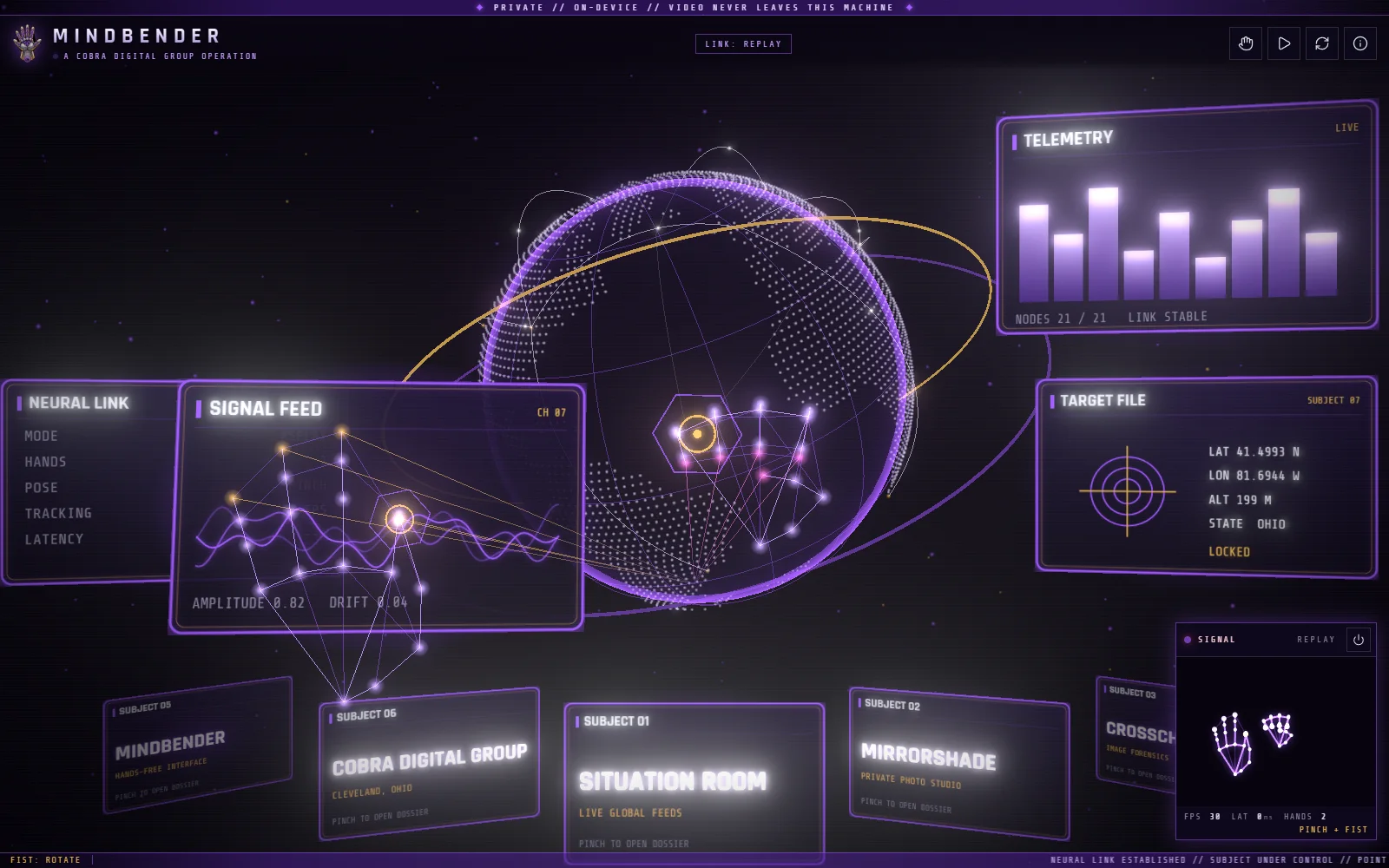Open the Subject 05 Mindbender card
The width and height of the screenshot is (1389, 868).
197,745
